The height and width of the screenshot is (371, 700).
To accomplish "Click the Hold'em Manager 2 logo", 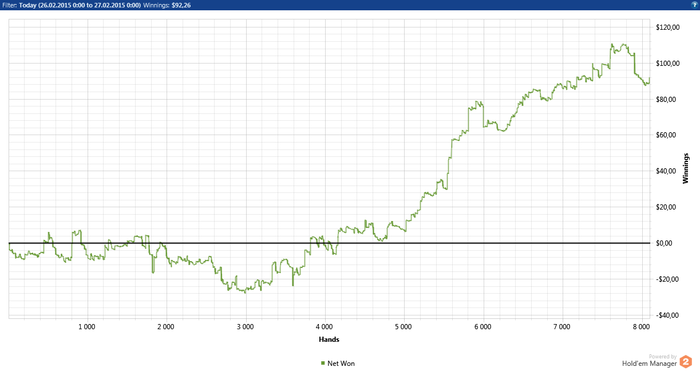I will coord(685,361).
